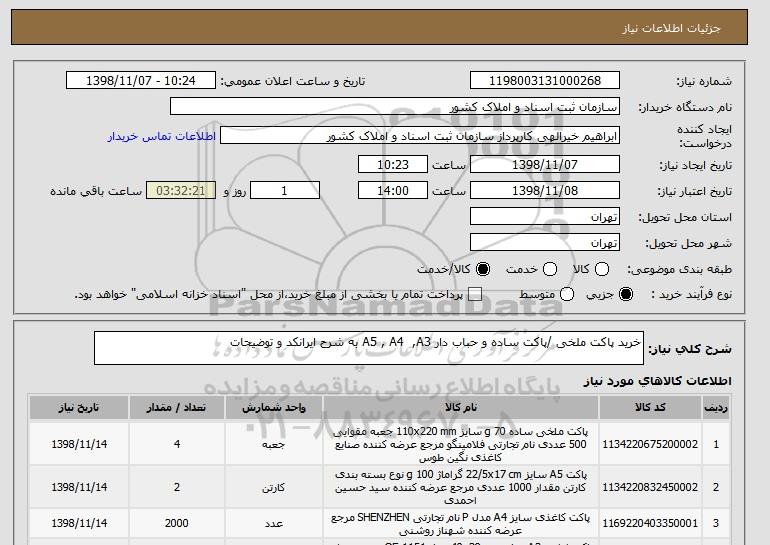
Task: Click the نام کالا column header
Action: point(461,408)
